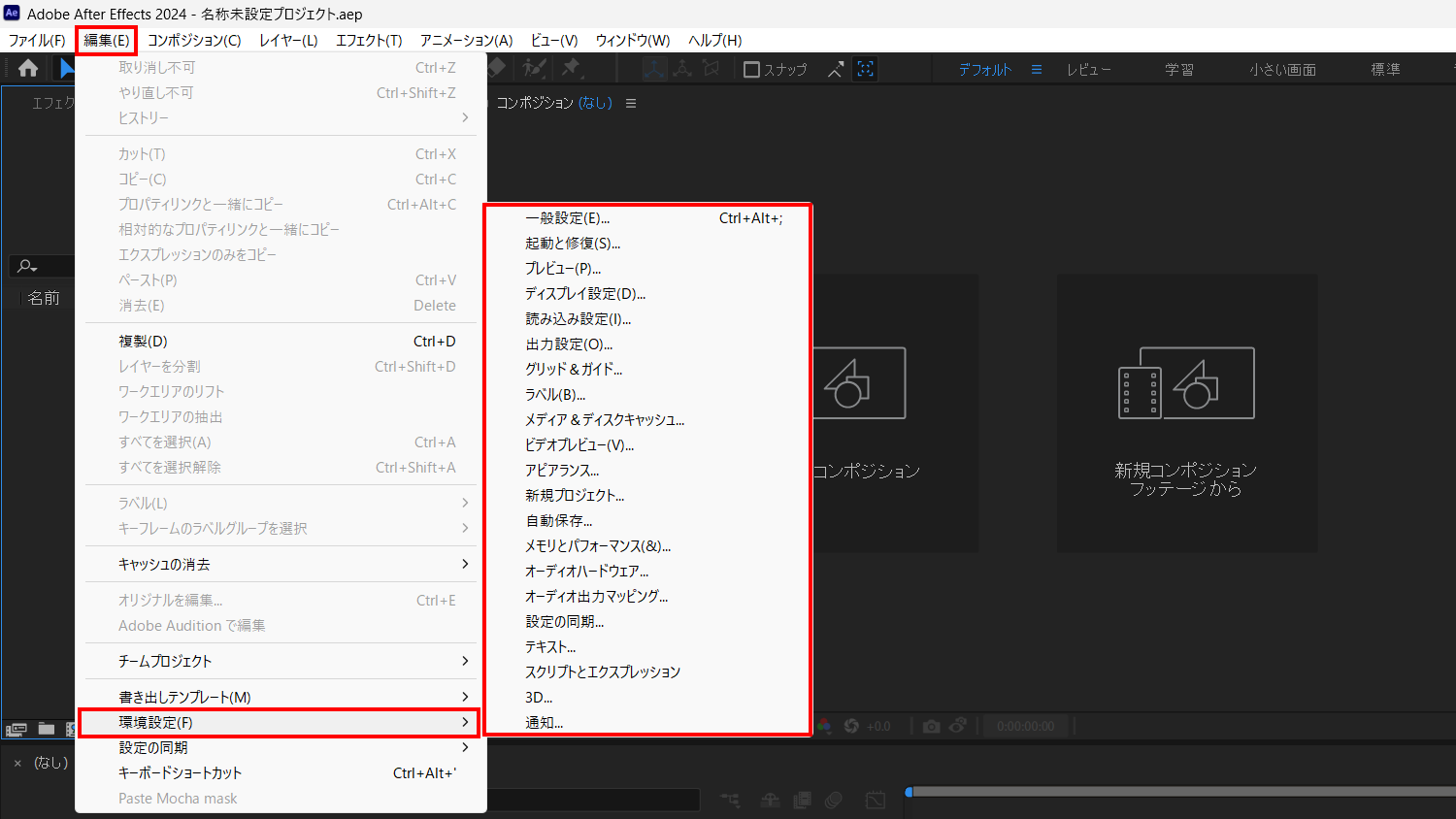The image size is (1456, 819).
Task: Select the Puppet Pin tool
Action: (571, 68)
